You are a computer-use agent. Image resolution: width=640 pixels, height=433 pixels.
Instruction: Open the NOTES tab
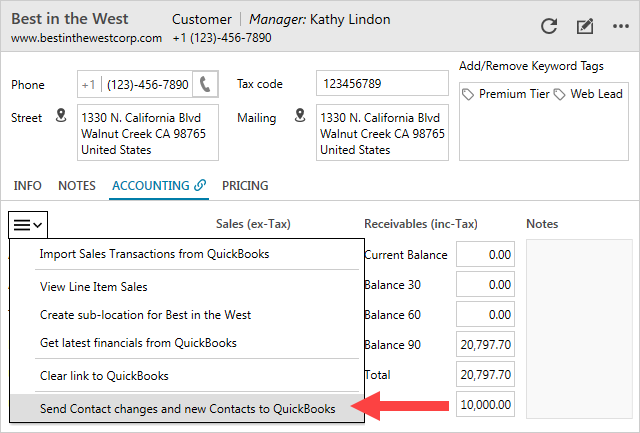(77, 186)
